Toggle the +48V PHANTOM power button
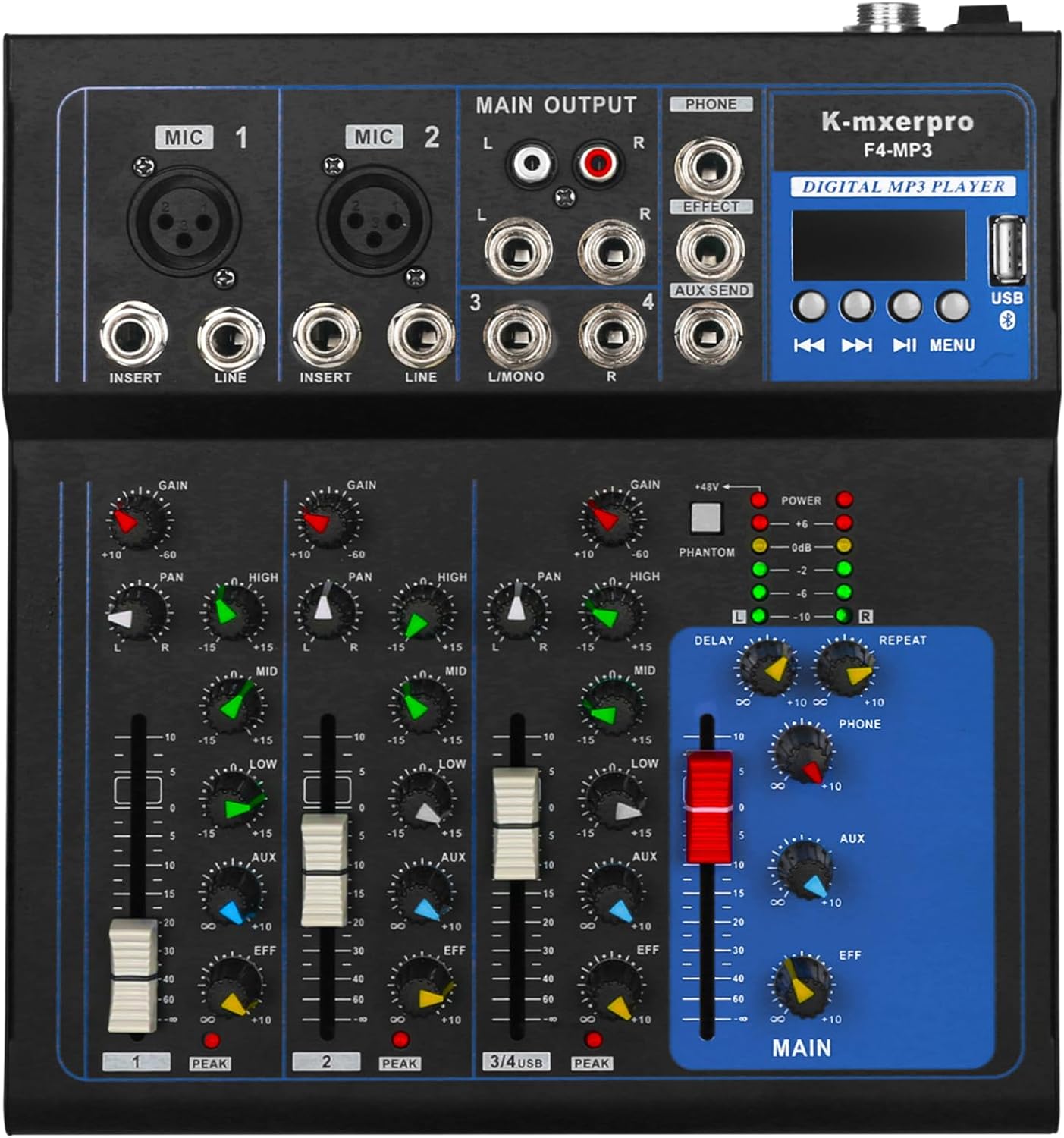This screenshot has width=1064, height=1138. (x=705, y=519)
